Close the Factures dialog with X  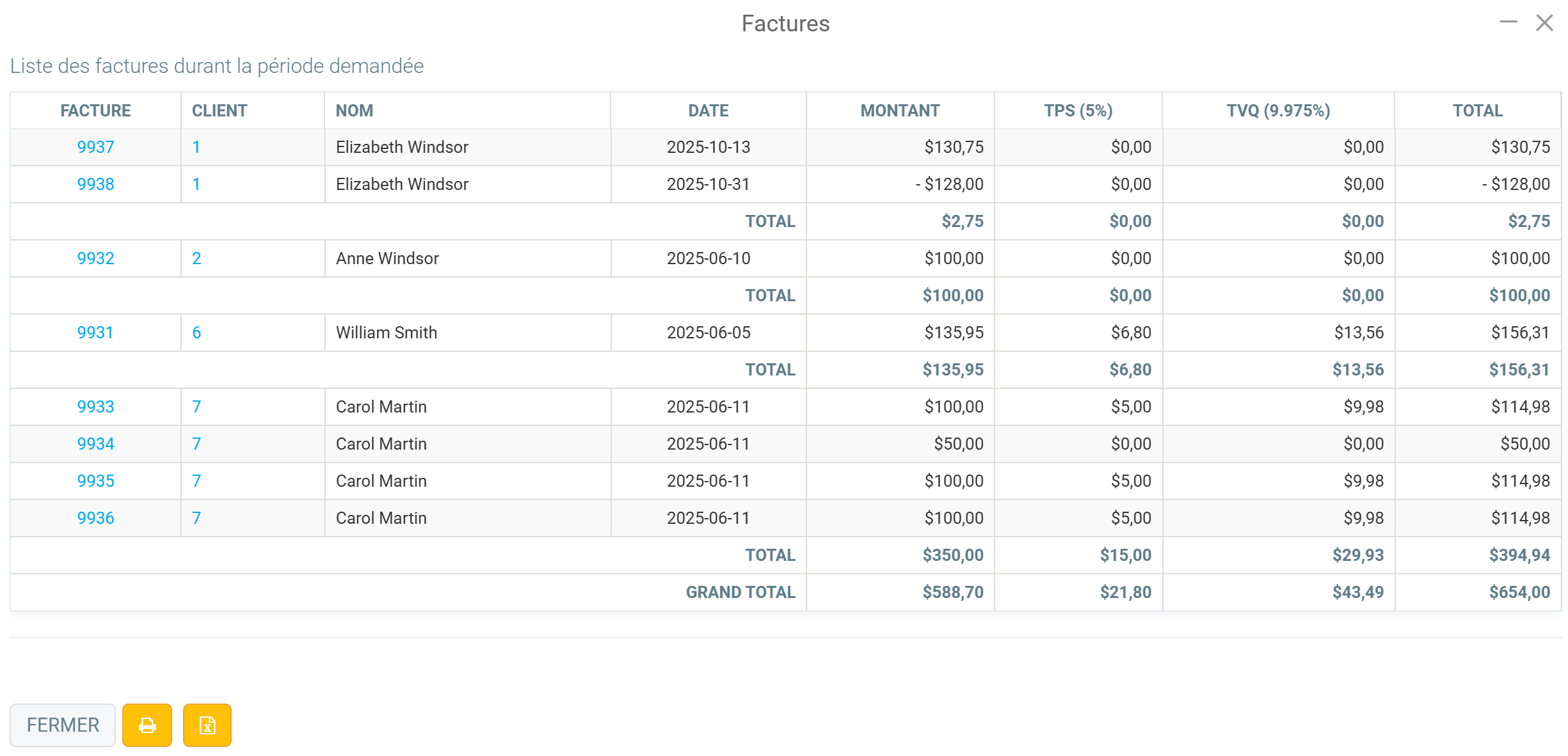(1545, 22)
